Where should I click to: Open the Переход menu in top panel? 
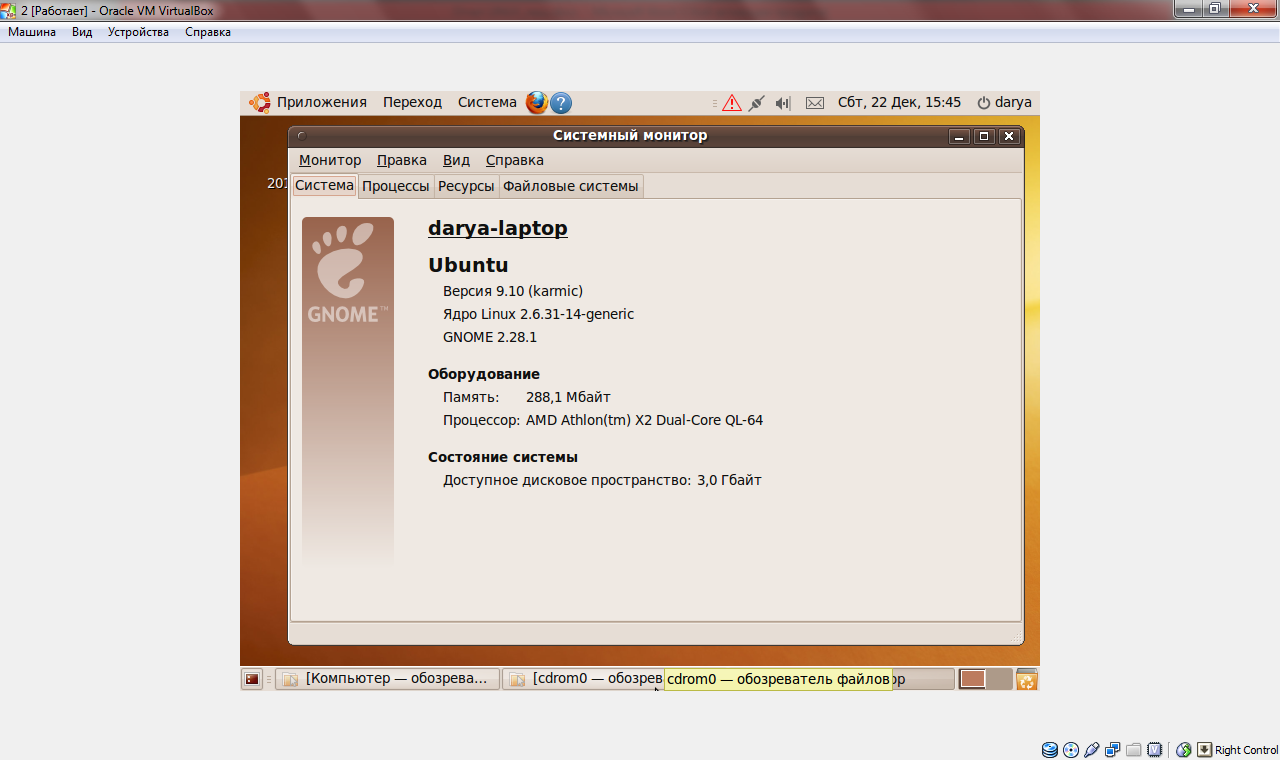tap(412, 102)
